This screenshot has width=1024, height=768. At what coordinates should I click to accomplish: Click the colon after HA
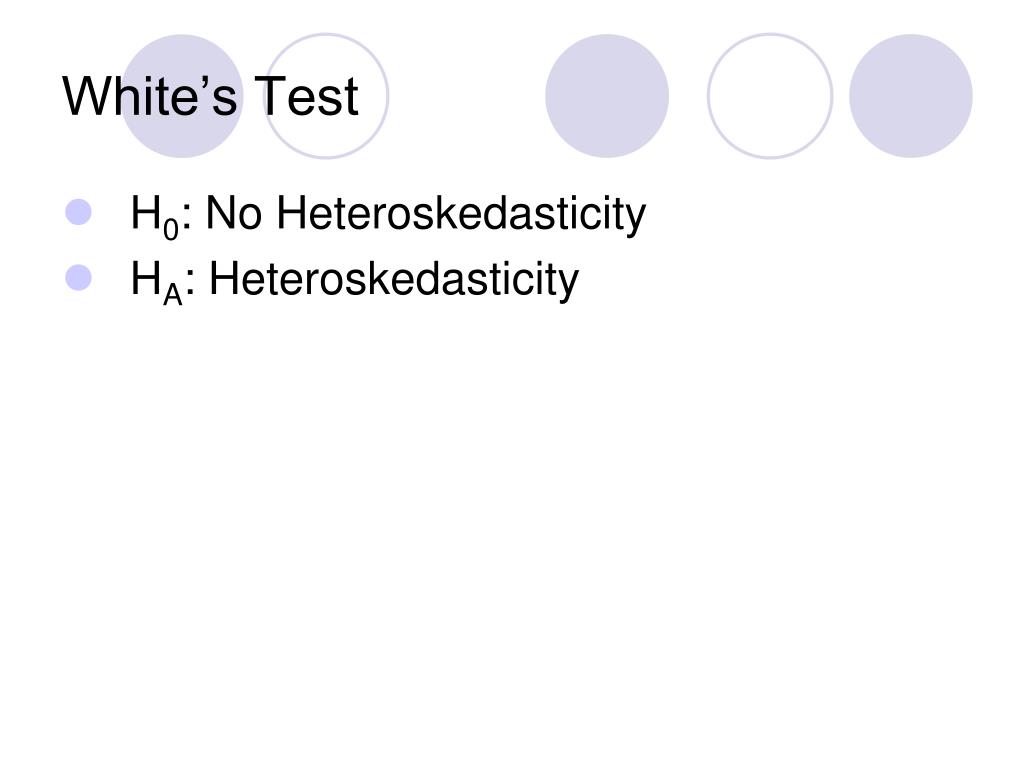coord(190,284)
